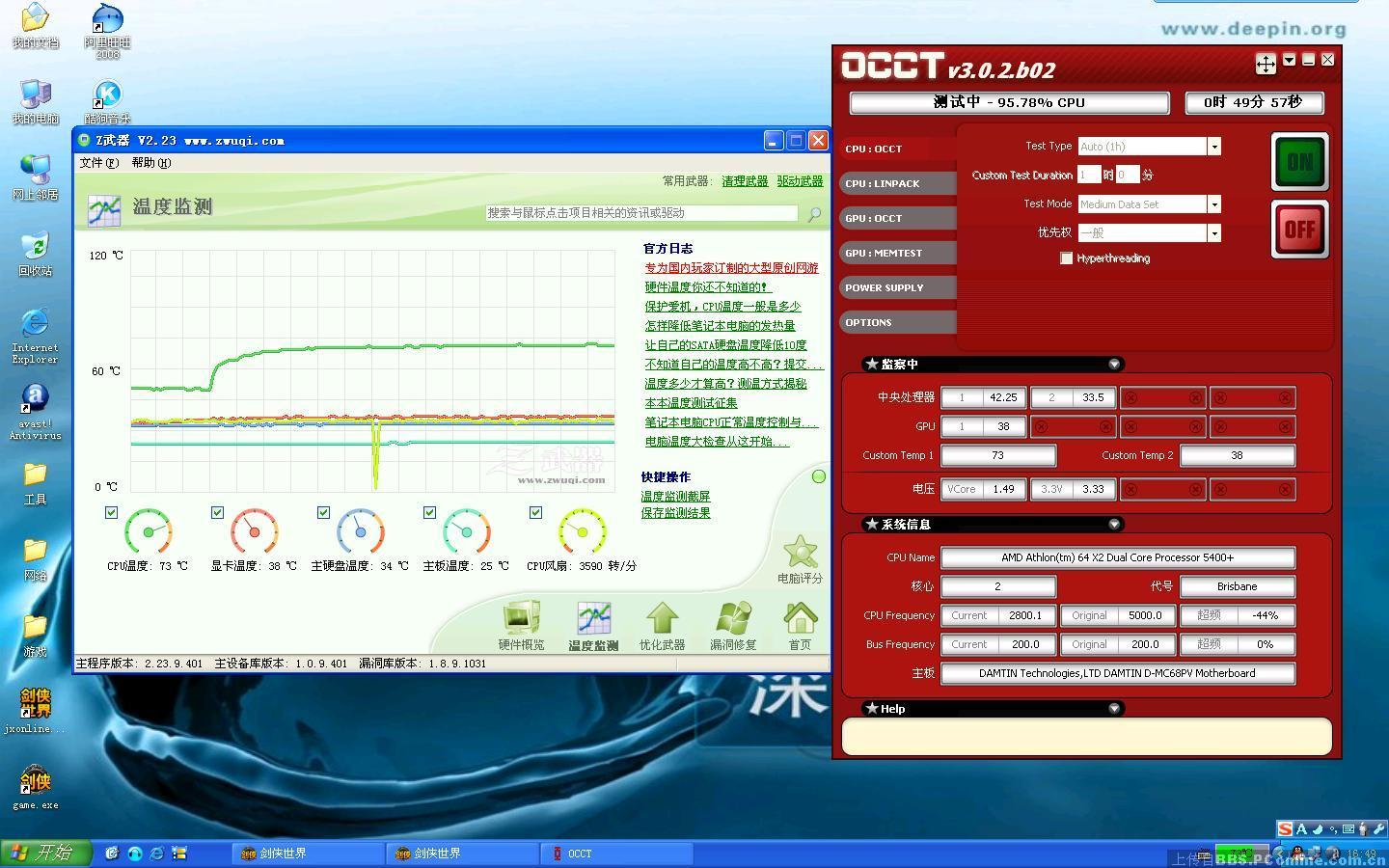The width and height of the screenshot is (1389, 868).
Task: Launch Internet Explorer desktop icon
Action: [35, 336]
